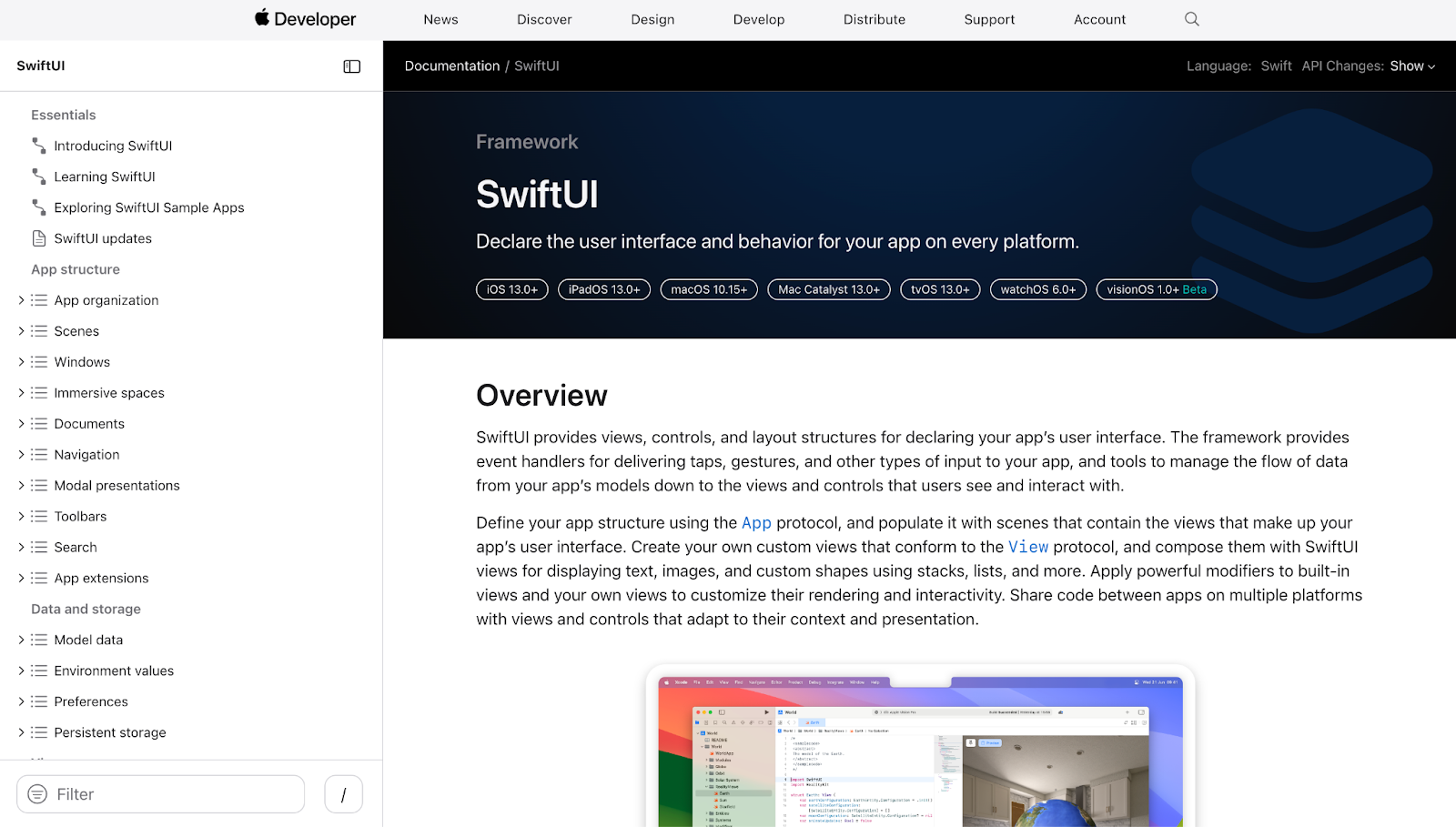Image resolution: width=1456 pixels, height=827 pixels.
Task: Click the list icon beside Navigation
Action: 39,455
